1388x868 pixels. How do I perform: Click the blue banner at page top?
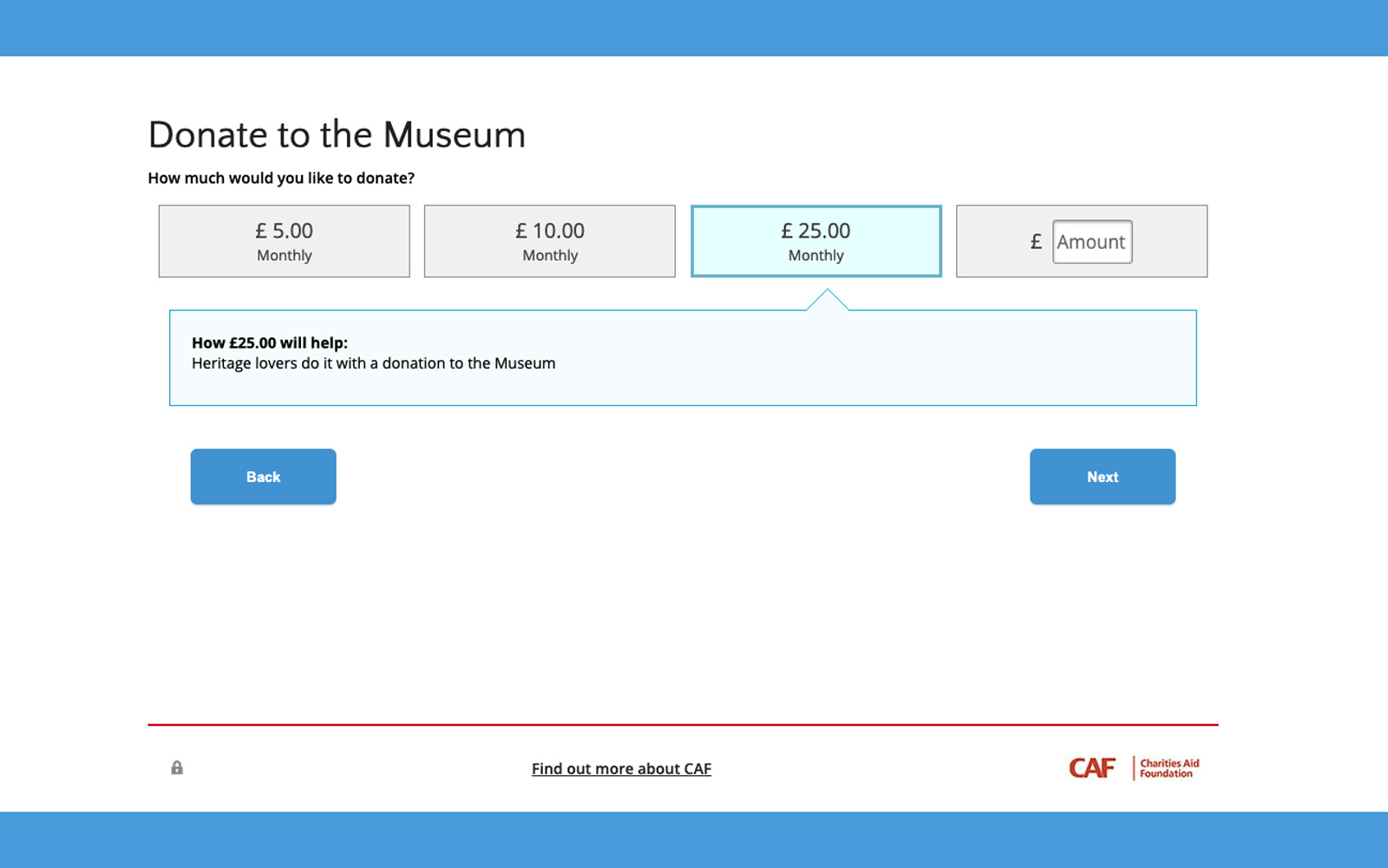coord(694,28)
